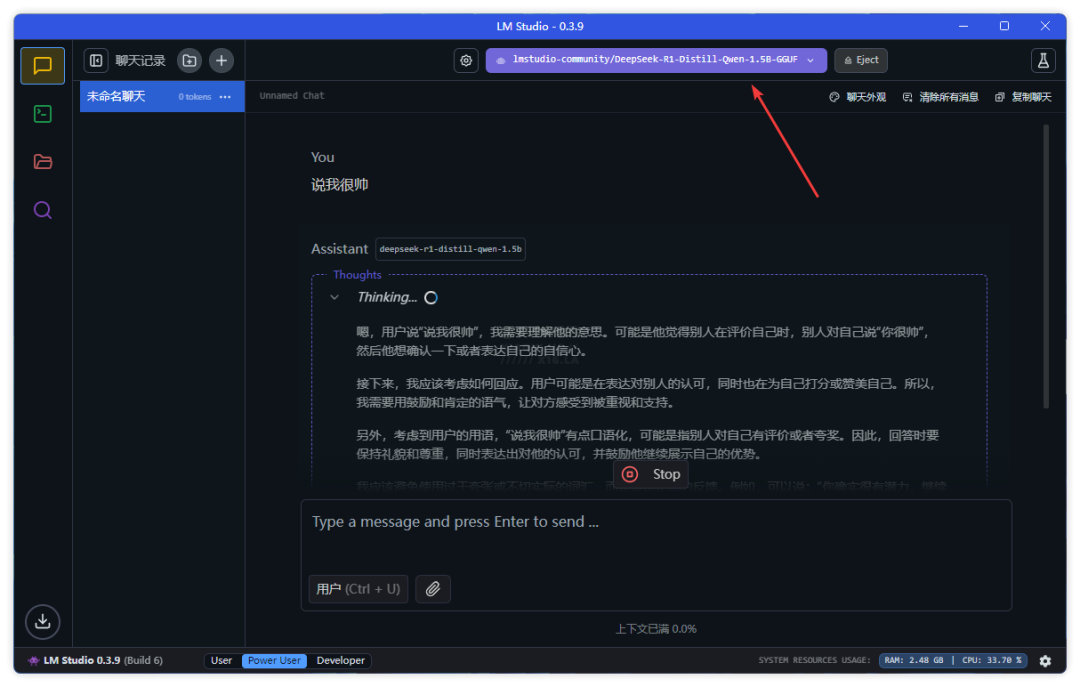
Task: Start a new chat with plus icon
Action: (221, 61)
